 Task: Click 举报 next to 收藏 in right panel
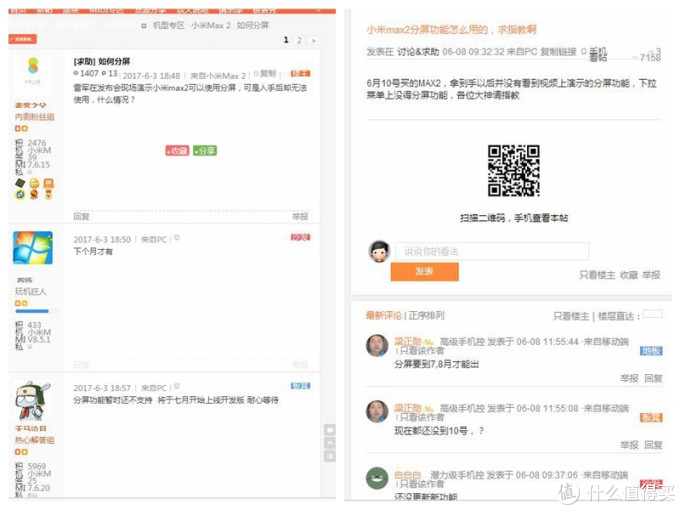(x=651, y=275)
